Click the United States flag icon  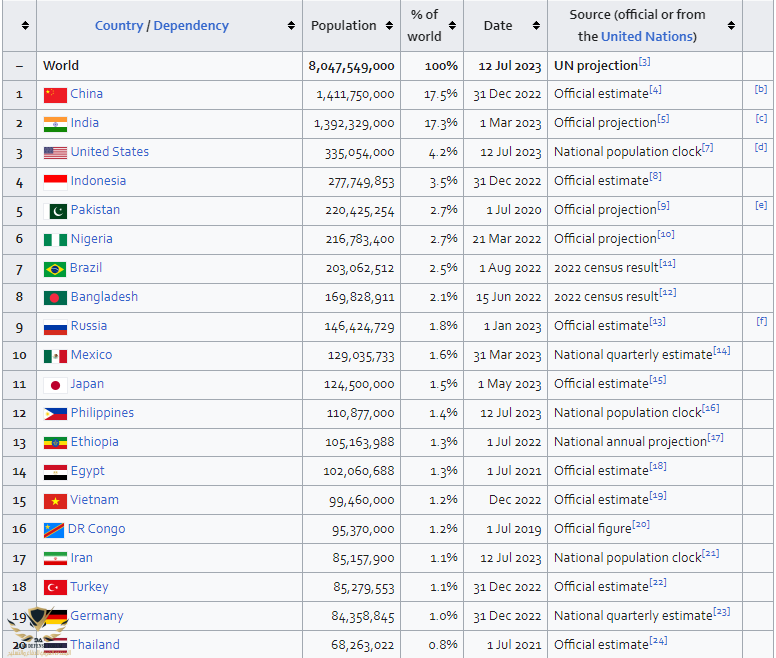point(55,153)
